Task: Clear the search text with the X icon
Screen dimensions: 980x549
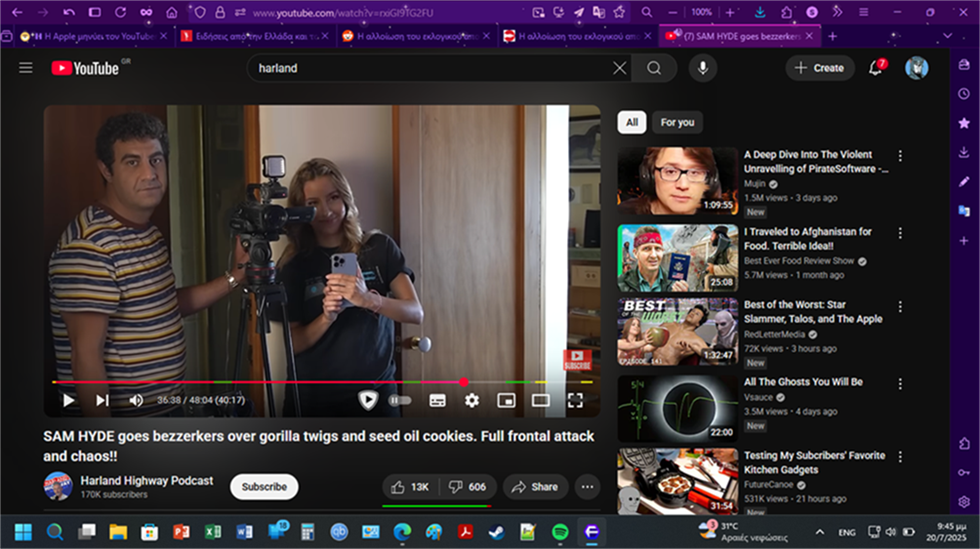Action: [x=619, y=68]
